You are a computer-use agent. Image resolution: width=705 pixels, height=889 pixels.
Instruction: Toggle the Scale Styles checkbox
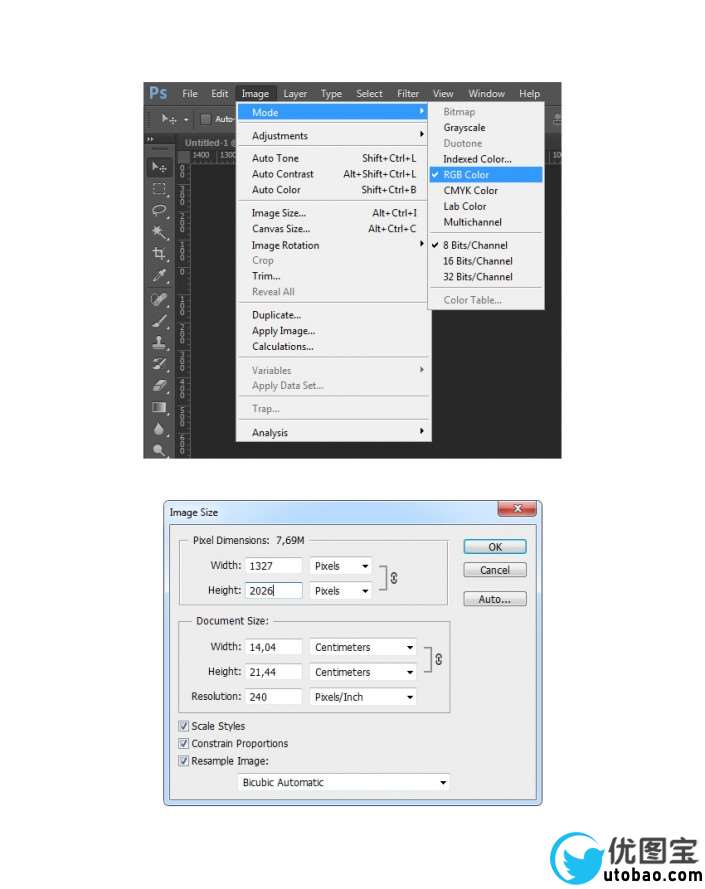tap(183, 726)
